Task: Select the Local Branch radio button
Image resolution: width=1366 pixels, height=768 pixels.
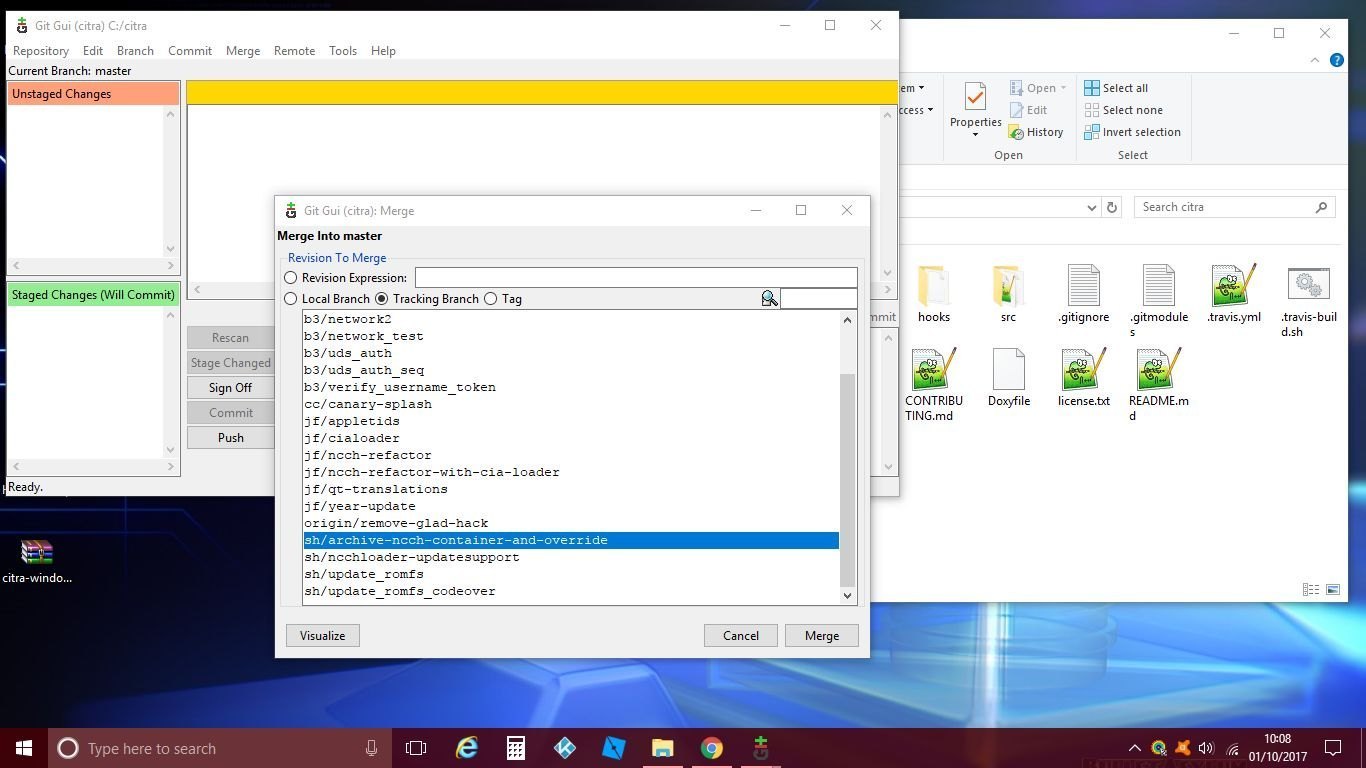Action: pyautogui.click(x=291, y=299)
